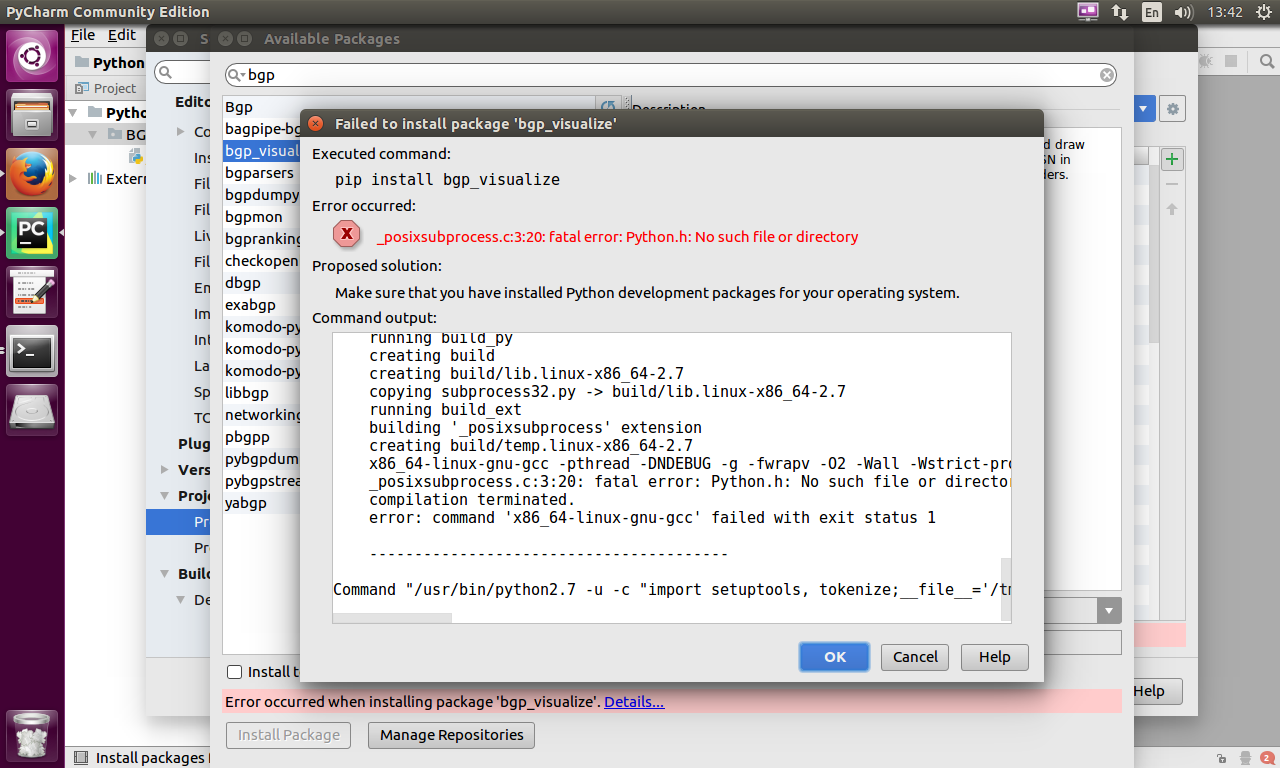Collapse the Python project root node

coord(75,112)
